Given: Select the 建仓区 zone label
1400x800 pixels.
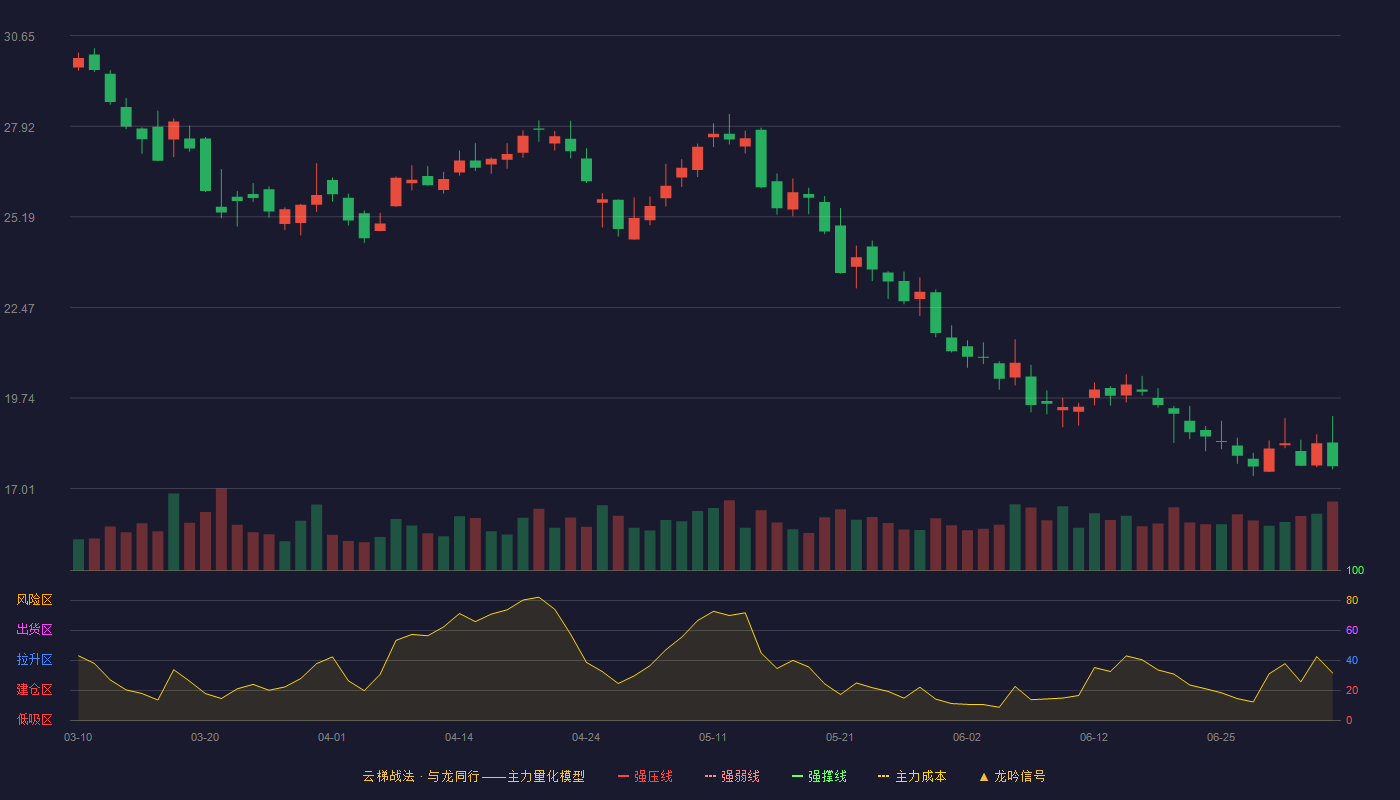Looking at the screenshot, I should [34, 690].
